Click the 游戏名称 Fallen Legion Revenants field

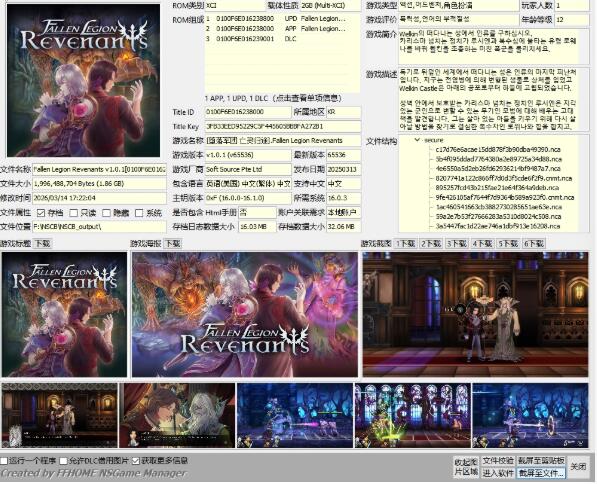283,141
